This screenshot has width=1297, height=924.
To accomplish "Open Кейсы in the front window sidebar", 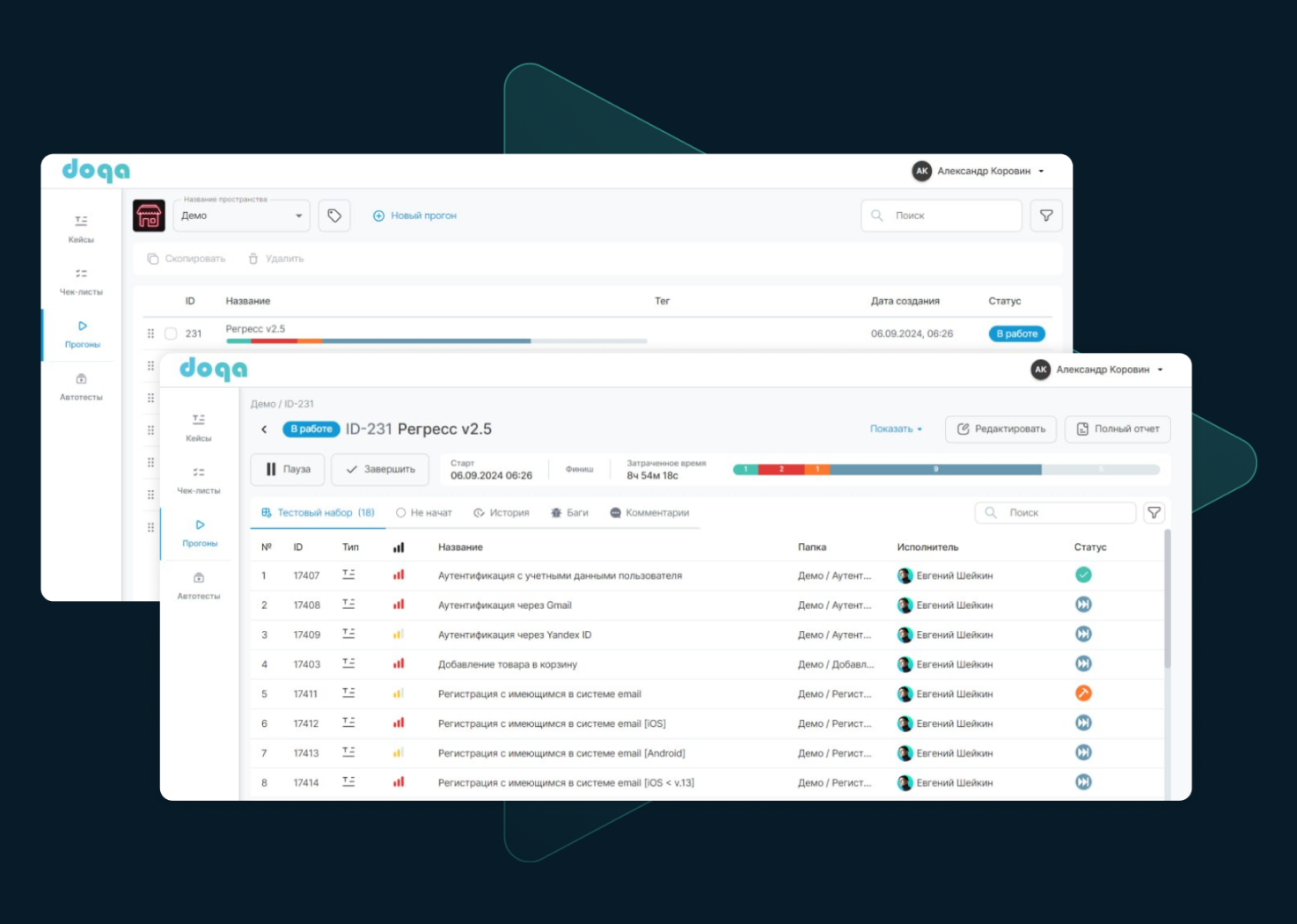I will [x=199, y=427].
